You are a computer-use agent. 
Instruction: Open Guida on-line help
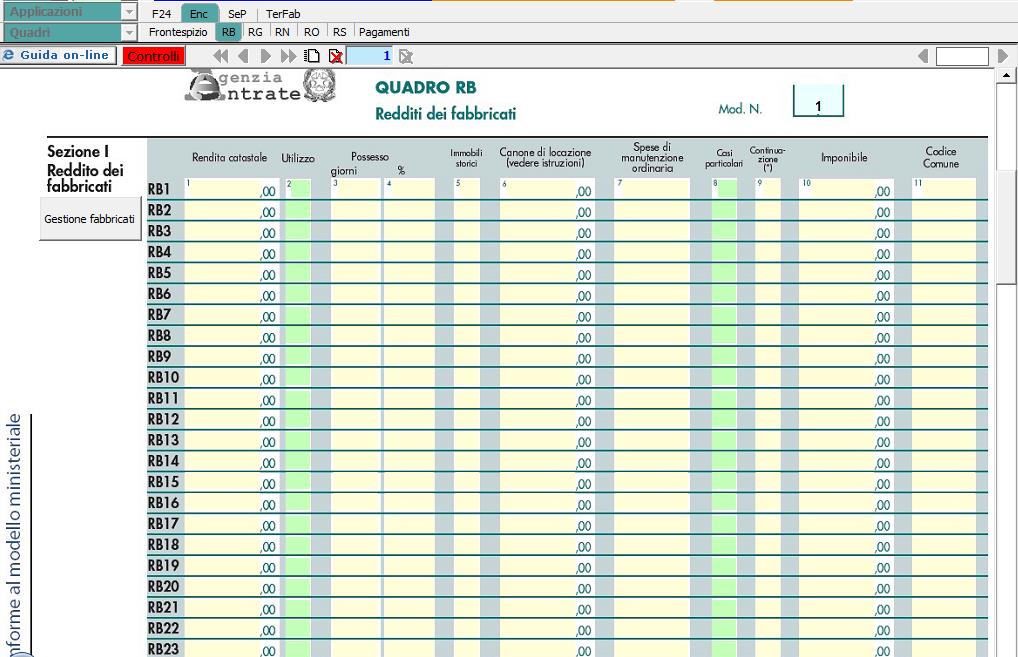[58, 55]
